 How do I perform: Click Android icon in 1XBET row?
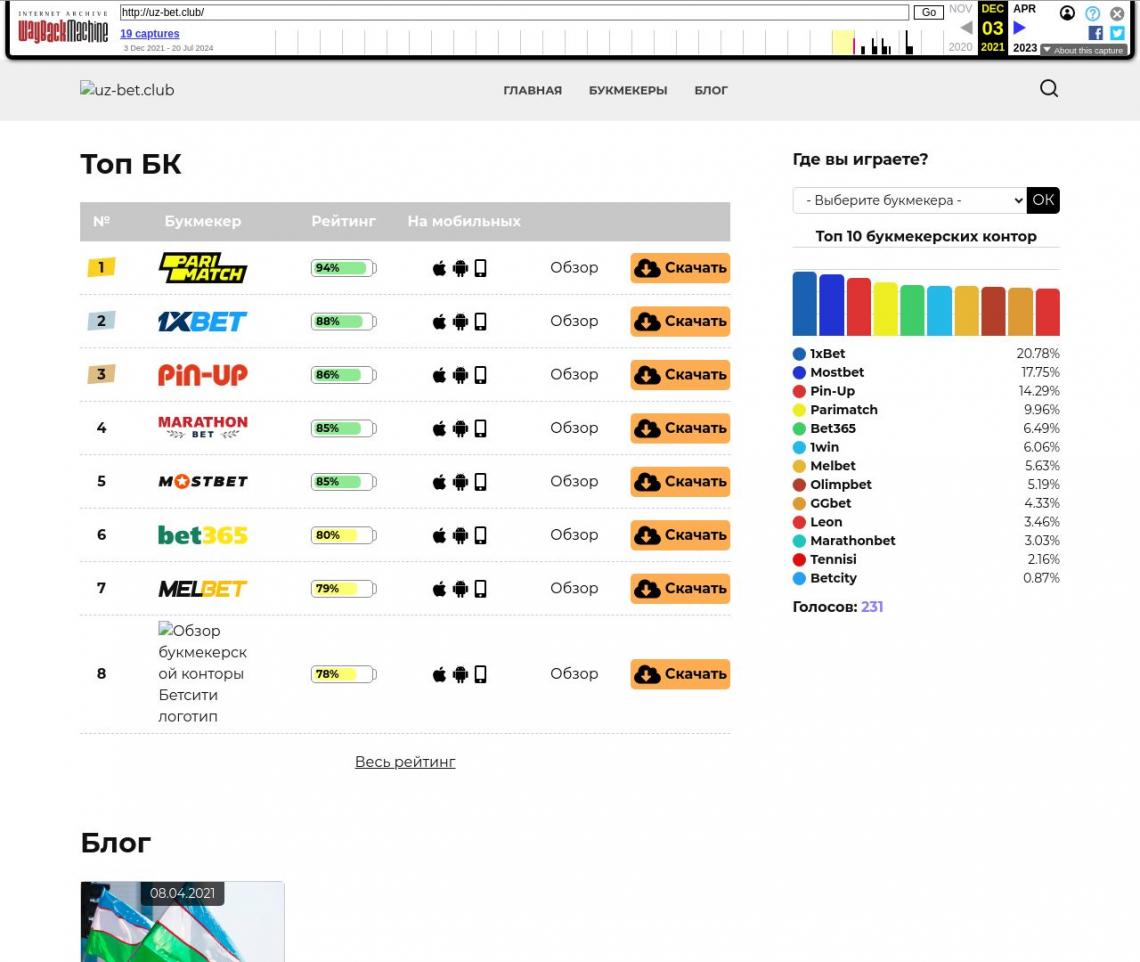pos(460,321)
